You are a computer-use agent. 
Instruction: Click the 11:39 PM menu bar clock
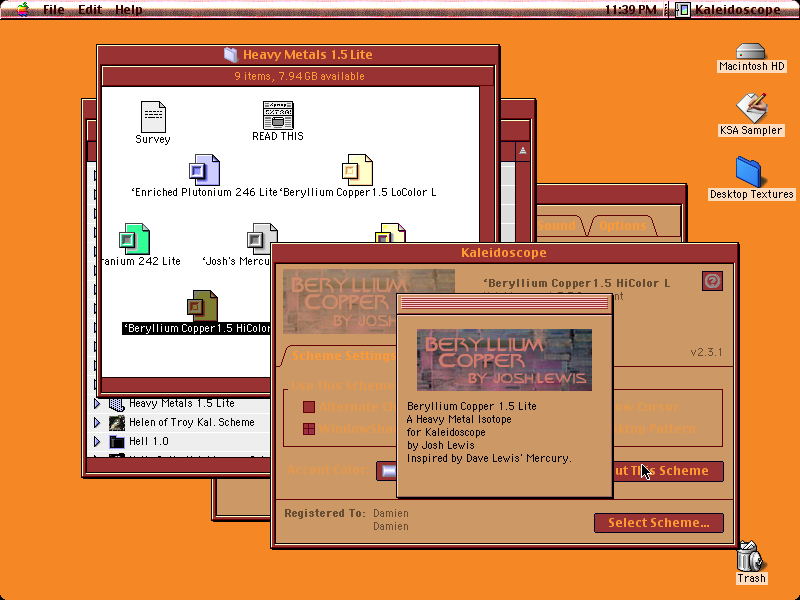[631, 9]
